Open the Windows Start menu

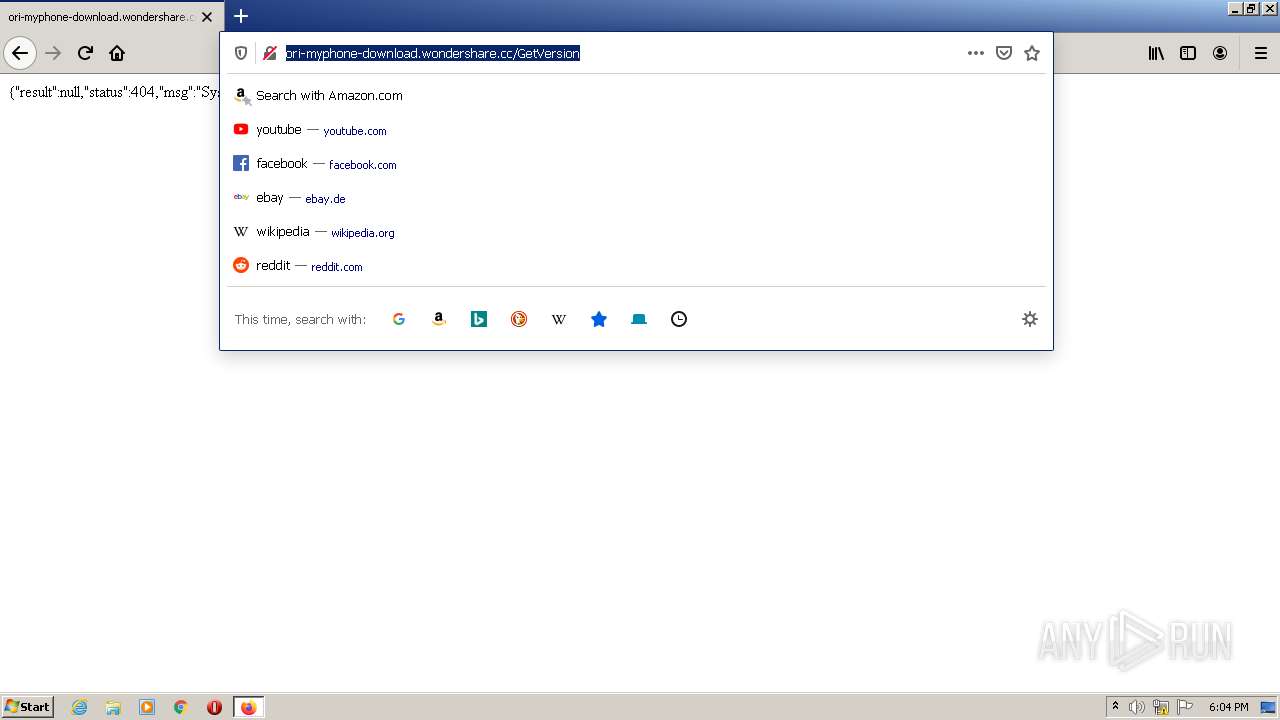(x=27, y=707)
